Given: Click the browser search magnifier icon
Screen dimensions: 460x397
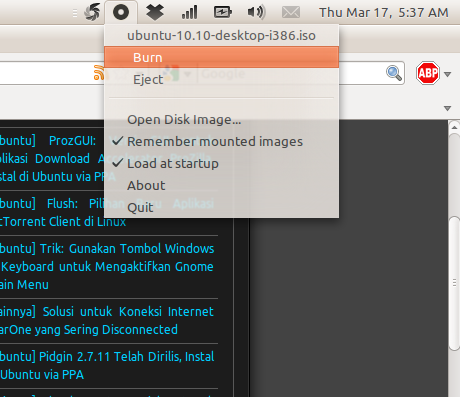Looking at the screenshot, I should pos(394,73).
